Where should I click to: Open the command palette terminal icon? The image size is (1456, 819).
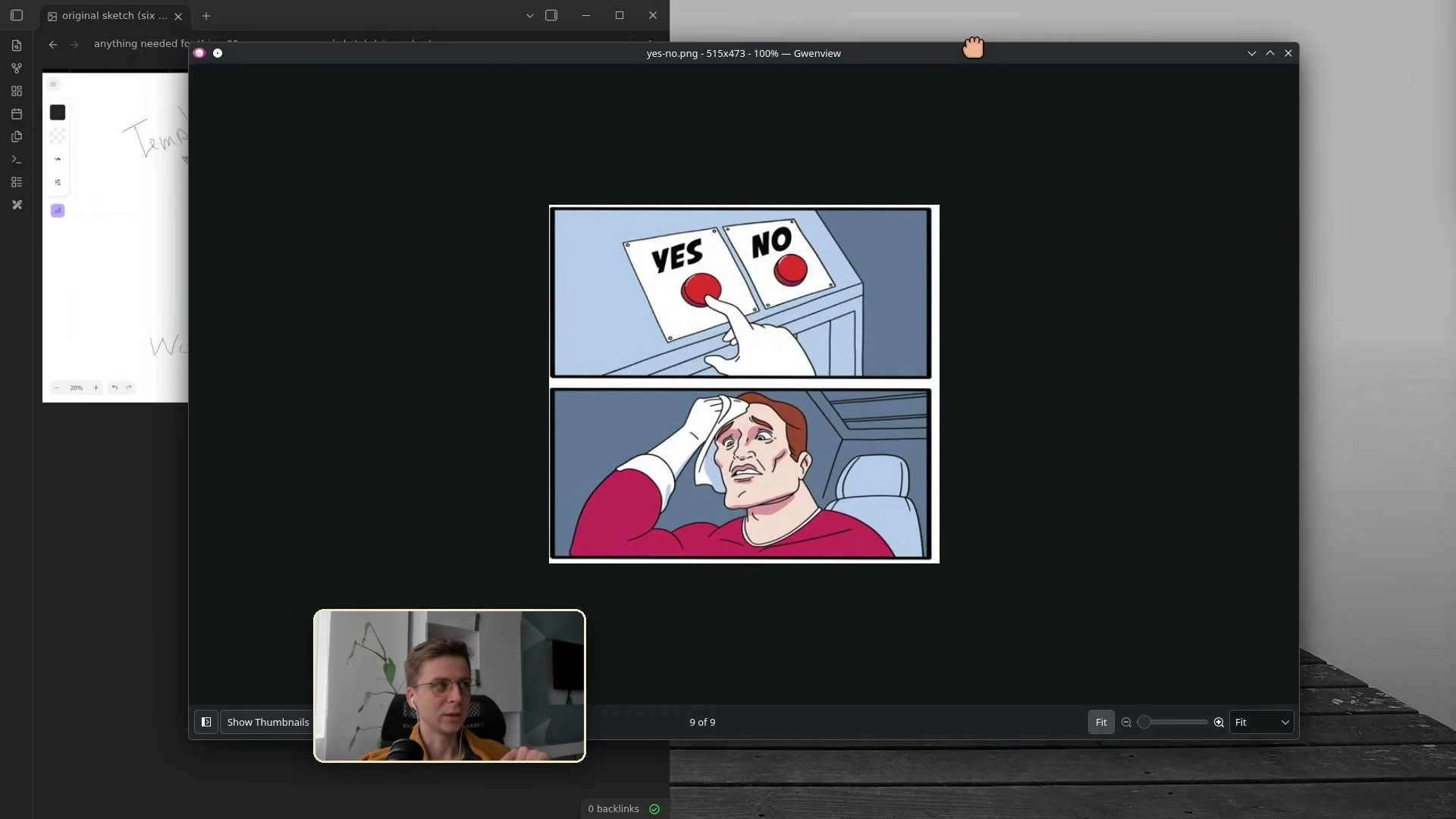click(17, 159)
